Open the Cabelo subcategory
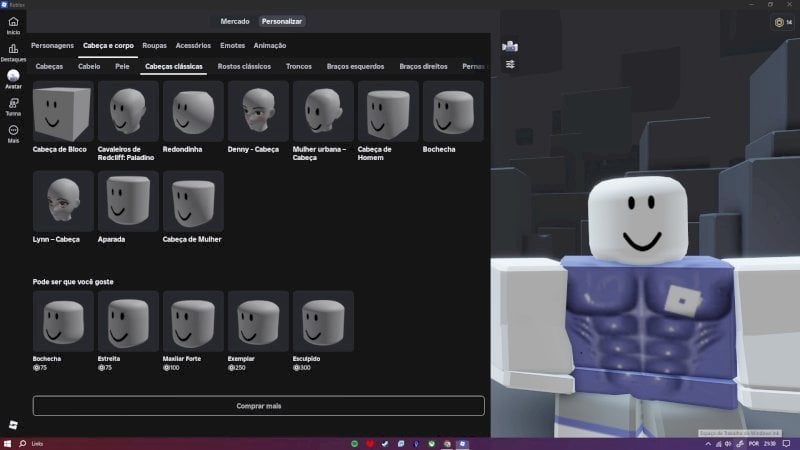Image resolution: width=800 pixels, height=450 pixels. (x=89, y=66)
